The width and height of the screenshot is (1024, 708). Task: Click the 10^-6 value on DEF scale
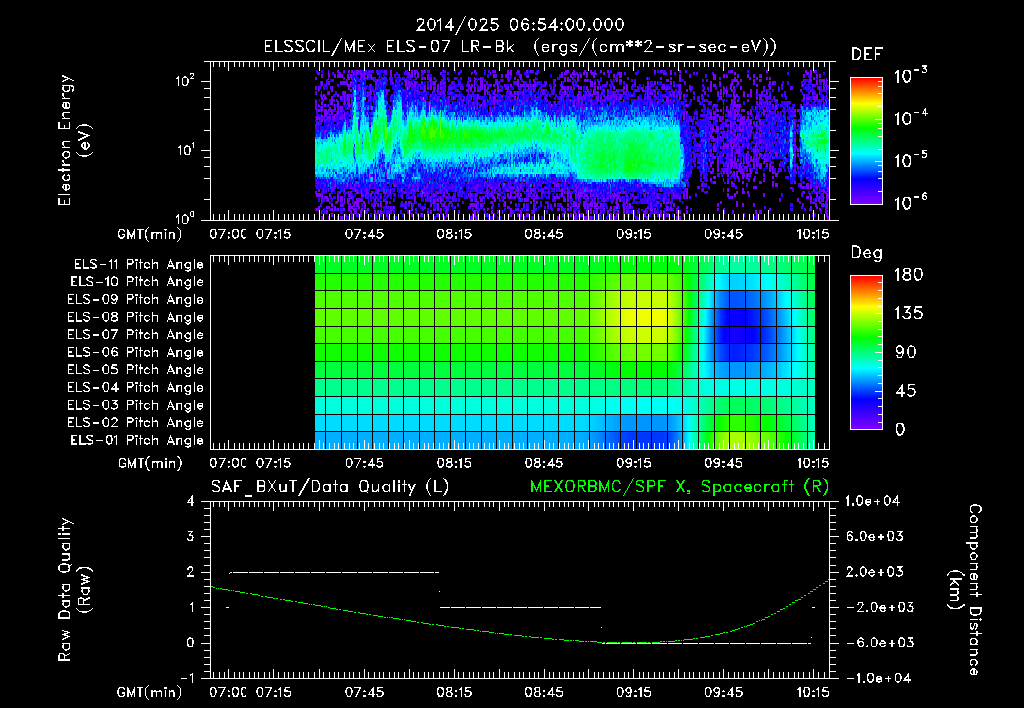[x=910, y=202]
